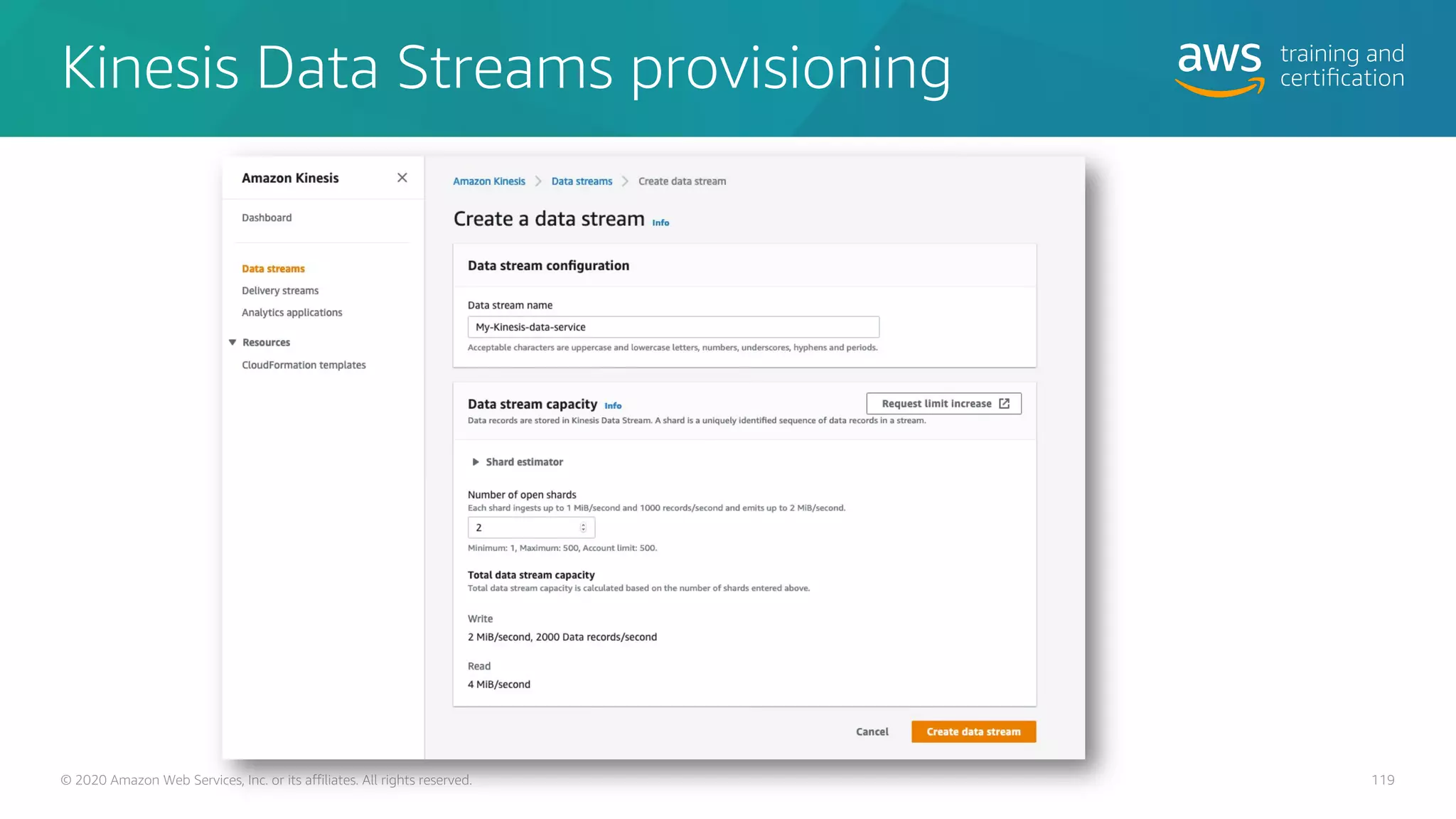
Task: Click the 'Data stream configuration' heading
Action: point(548,266)
